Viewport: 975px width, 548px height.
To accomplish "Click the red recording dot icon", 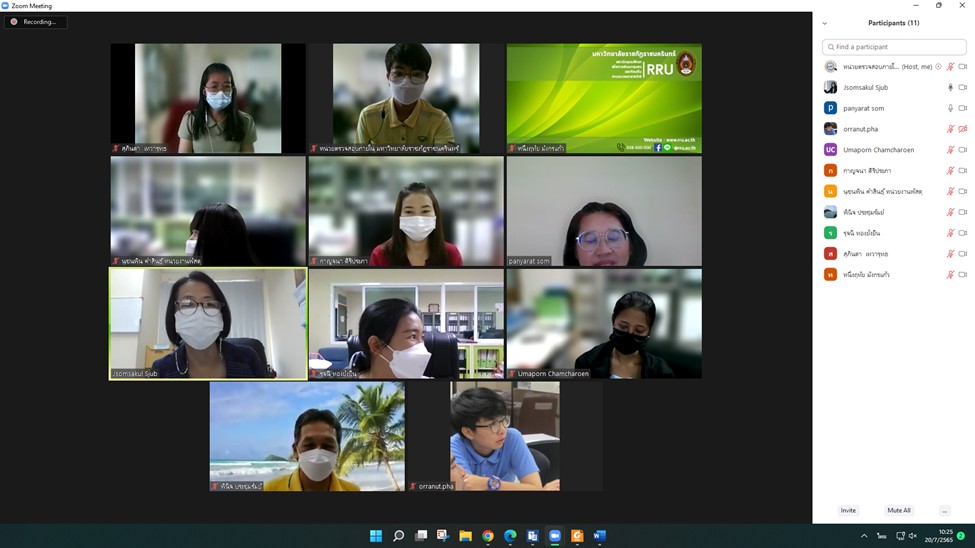I will pyautogui.click(x=14, y=22).
